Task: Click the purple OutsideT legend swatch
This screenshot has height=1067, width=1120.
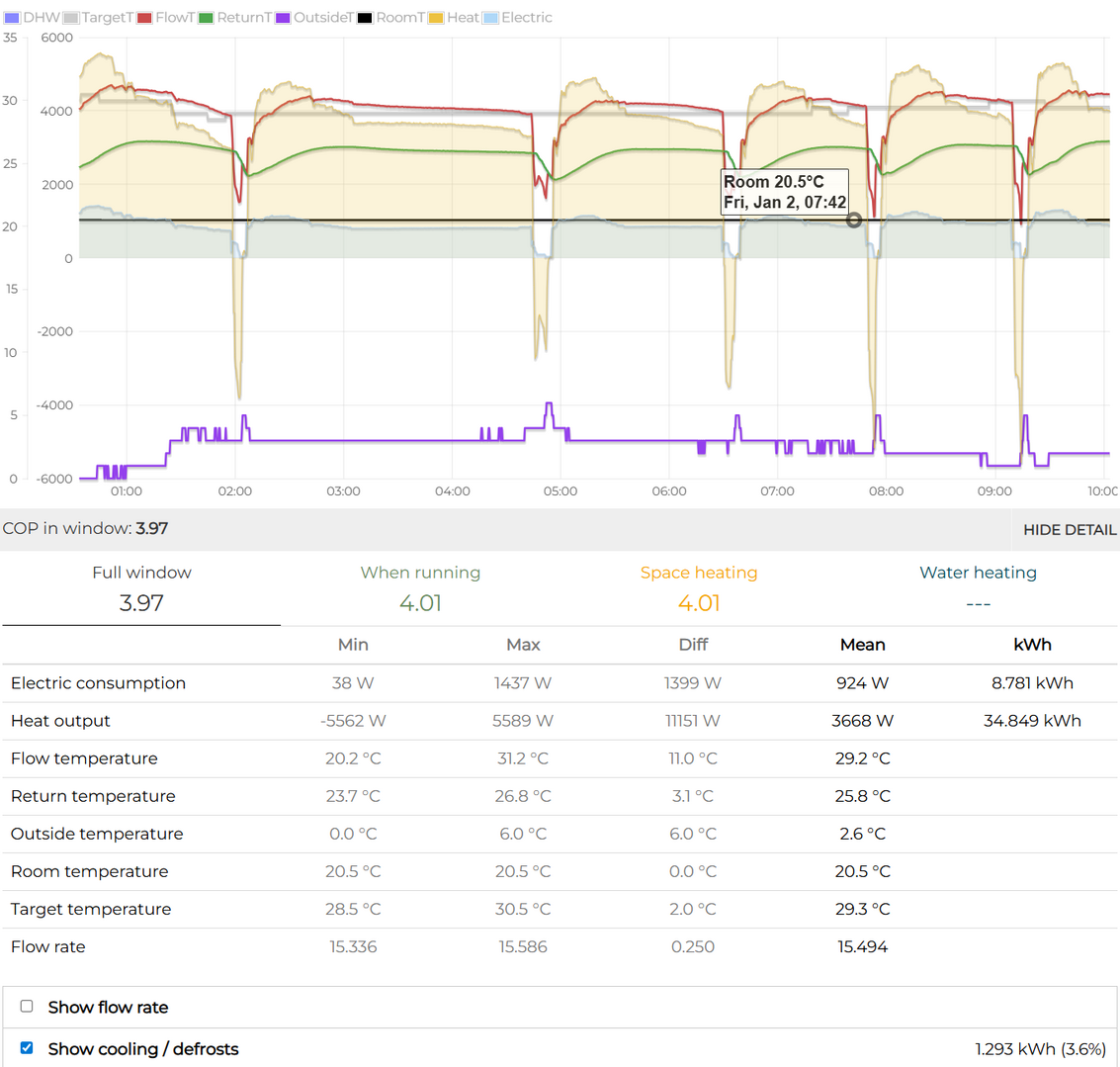Action: pyautogui.click(x=283, y=18)
